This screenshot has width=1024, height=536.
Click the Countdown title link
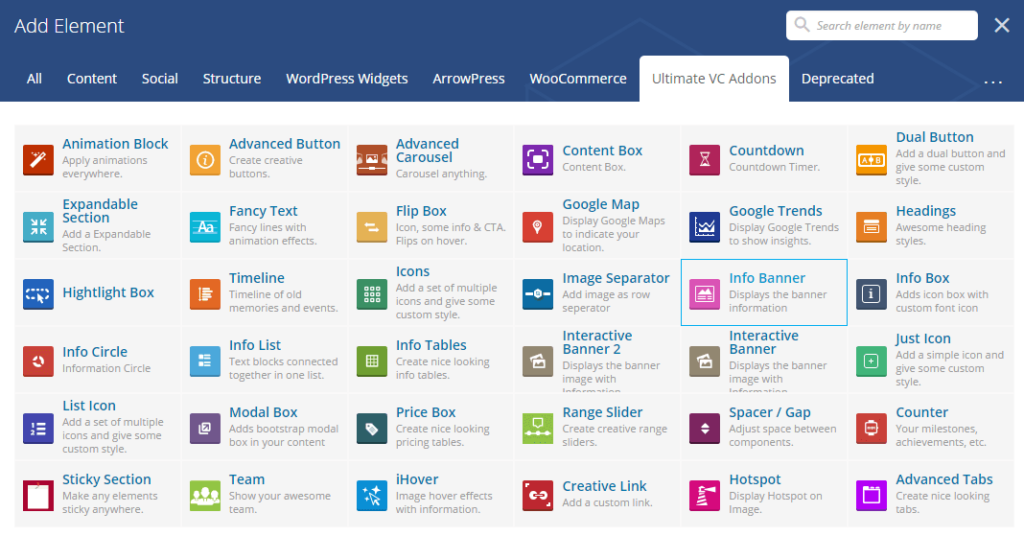(x=766, y=150)
